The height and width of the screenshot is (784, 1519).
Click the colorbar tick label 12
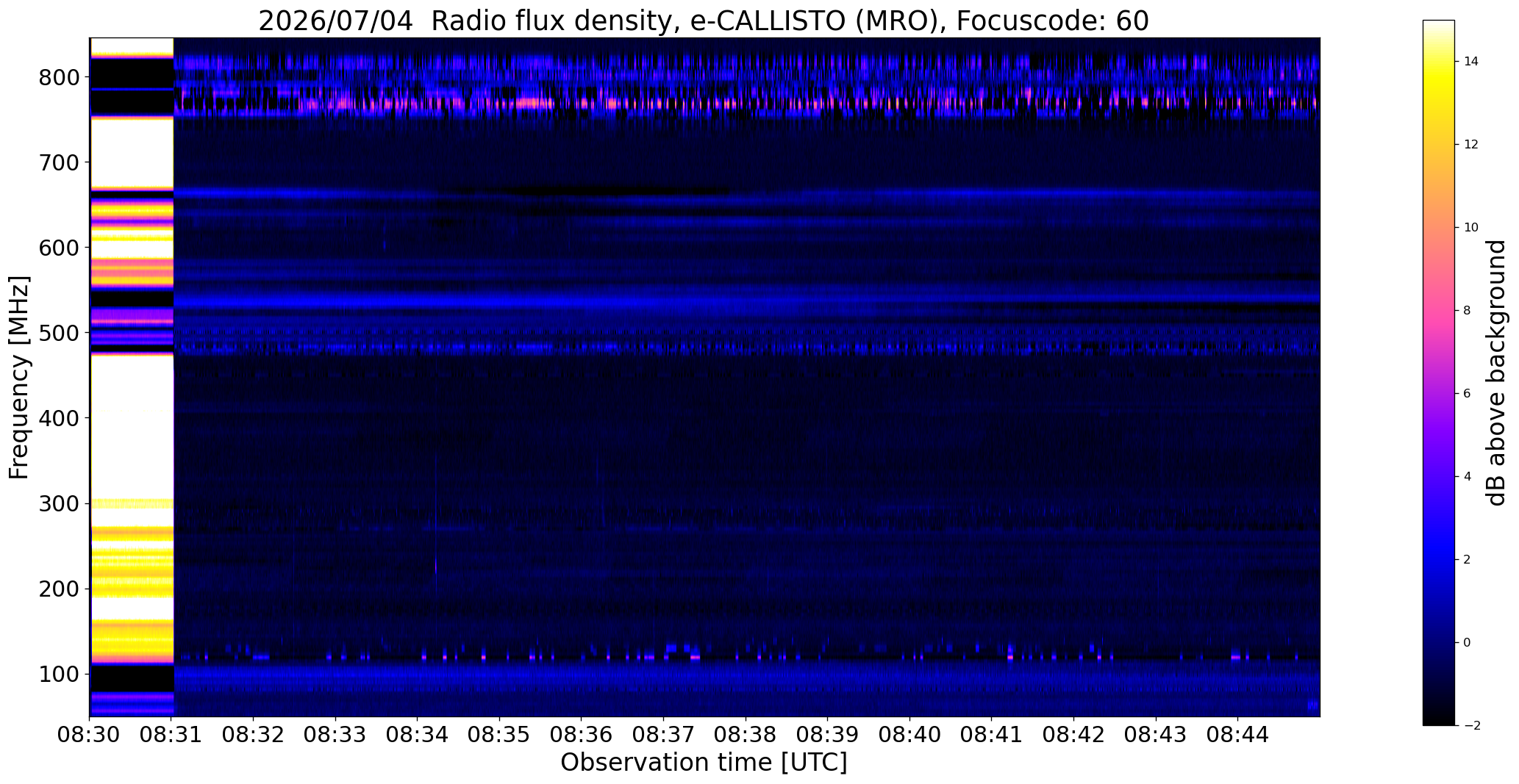(x=1471, y=145)
